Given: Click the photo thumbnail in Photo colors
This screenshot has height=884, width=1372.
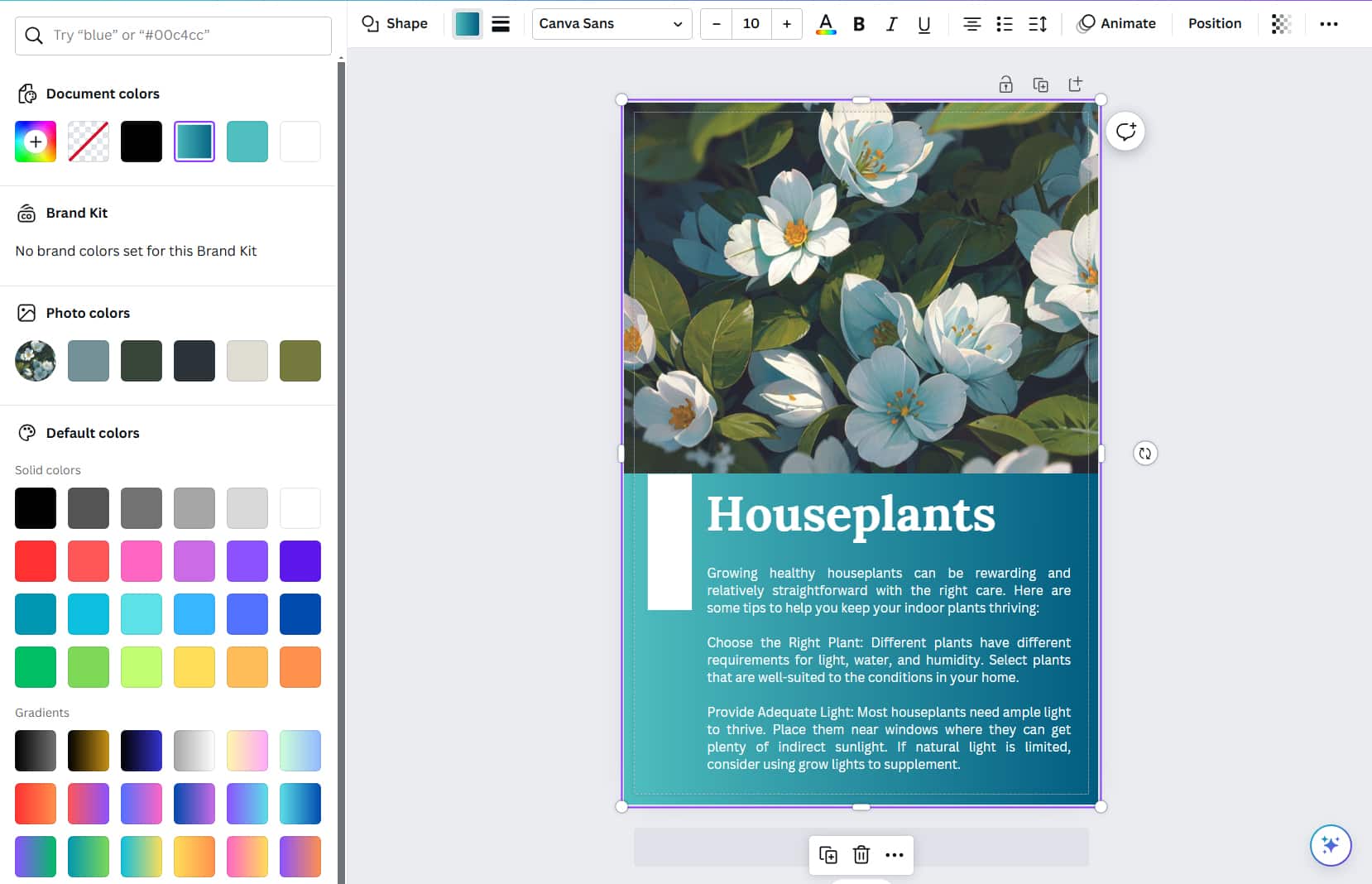Looking at the screenshot, I should click(x=36, y=361).
